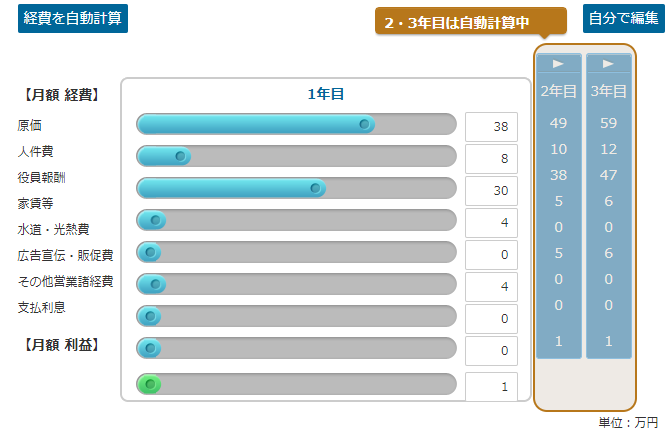This screenshot has width=671, height=431.
Task: Click the 家賃等 value field showing 4
Action: tap(491, 223)
